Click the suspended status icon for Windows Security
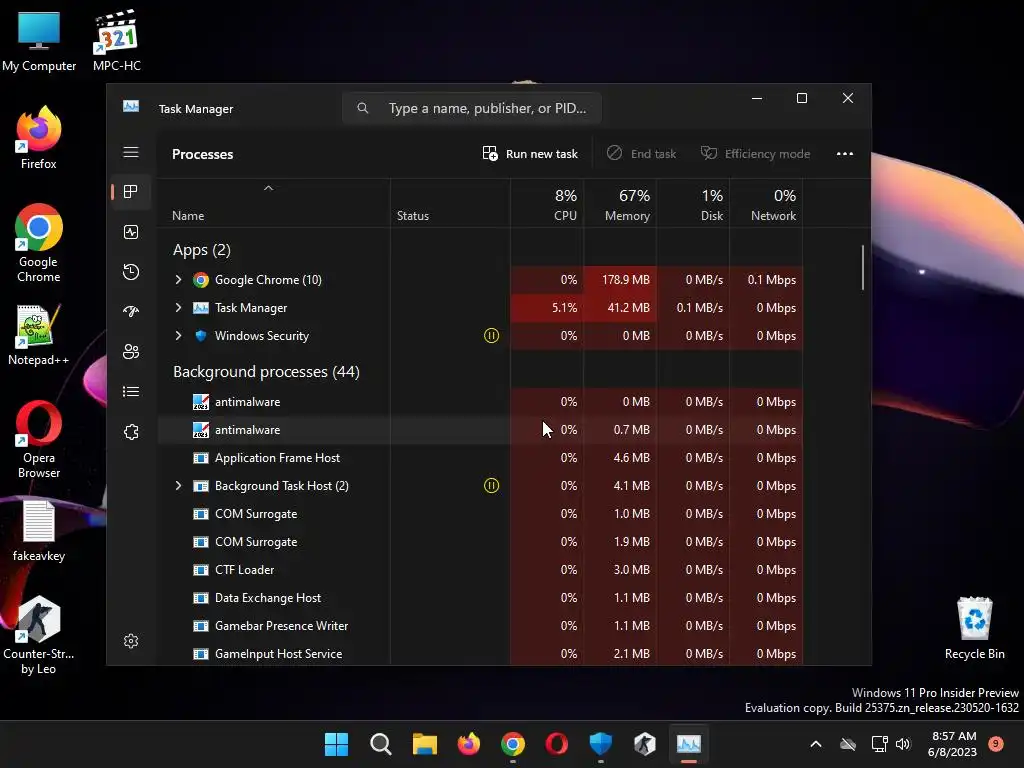 click(x=491, y=336)
